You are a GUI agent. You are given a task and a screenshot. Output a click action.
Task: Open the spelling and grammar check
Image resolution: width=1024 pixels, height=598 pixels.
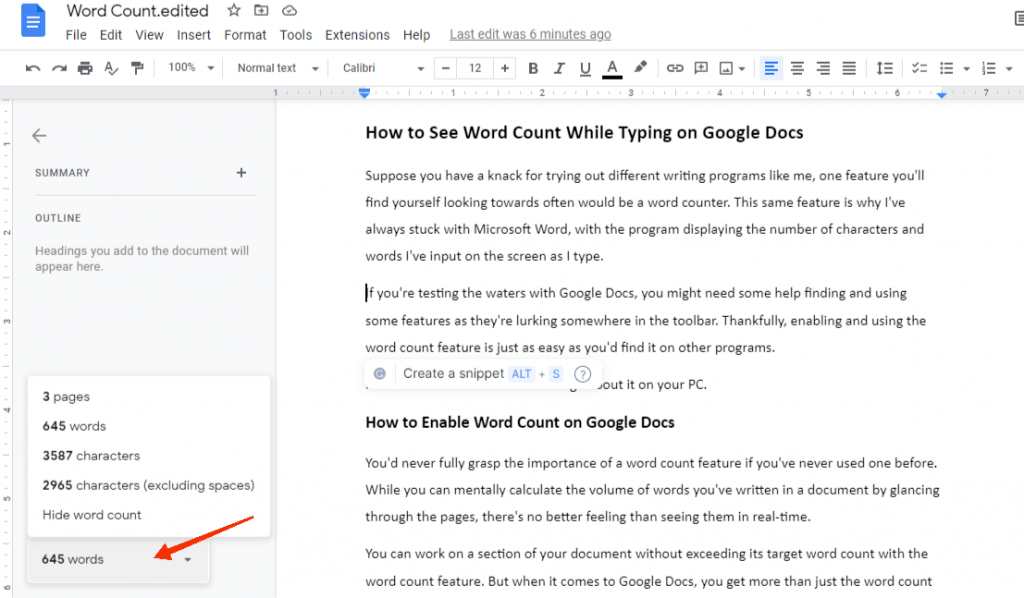[111, 68]
